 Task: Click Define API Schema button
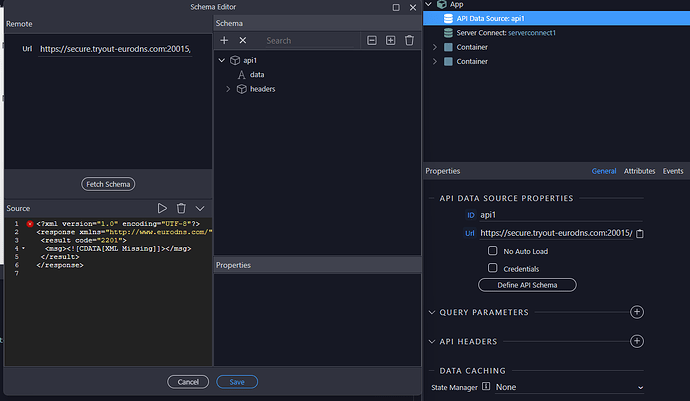click(527, 285)
